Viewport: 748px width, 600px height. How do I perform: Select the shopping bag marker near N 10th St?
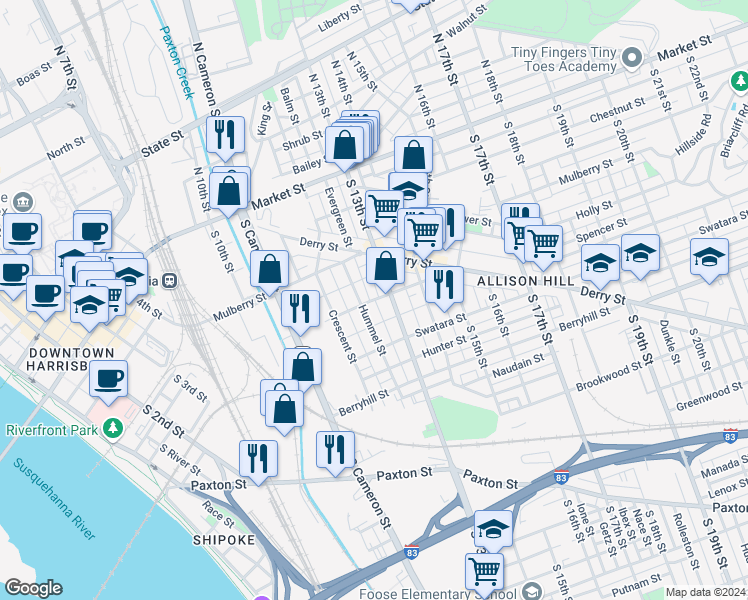(229, 192)
